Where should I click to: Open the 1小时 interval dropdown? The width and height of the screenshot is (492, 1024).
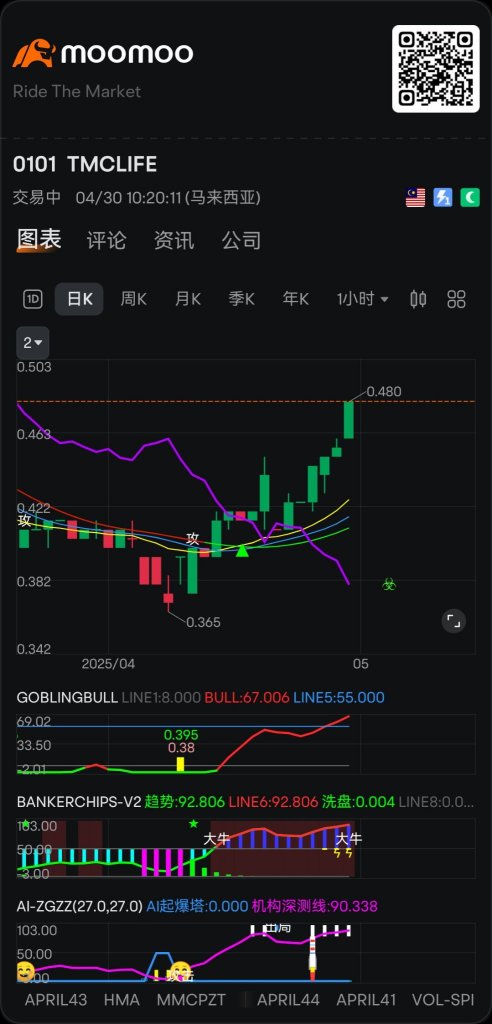(363, 299)
